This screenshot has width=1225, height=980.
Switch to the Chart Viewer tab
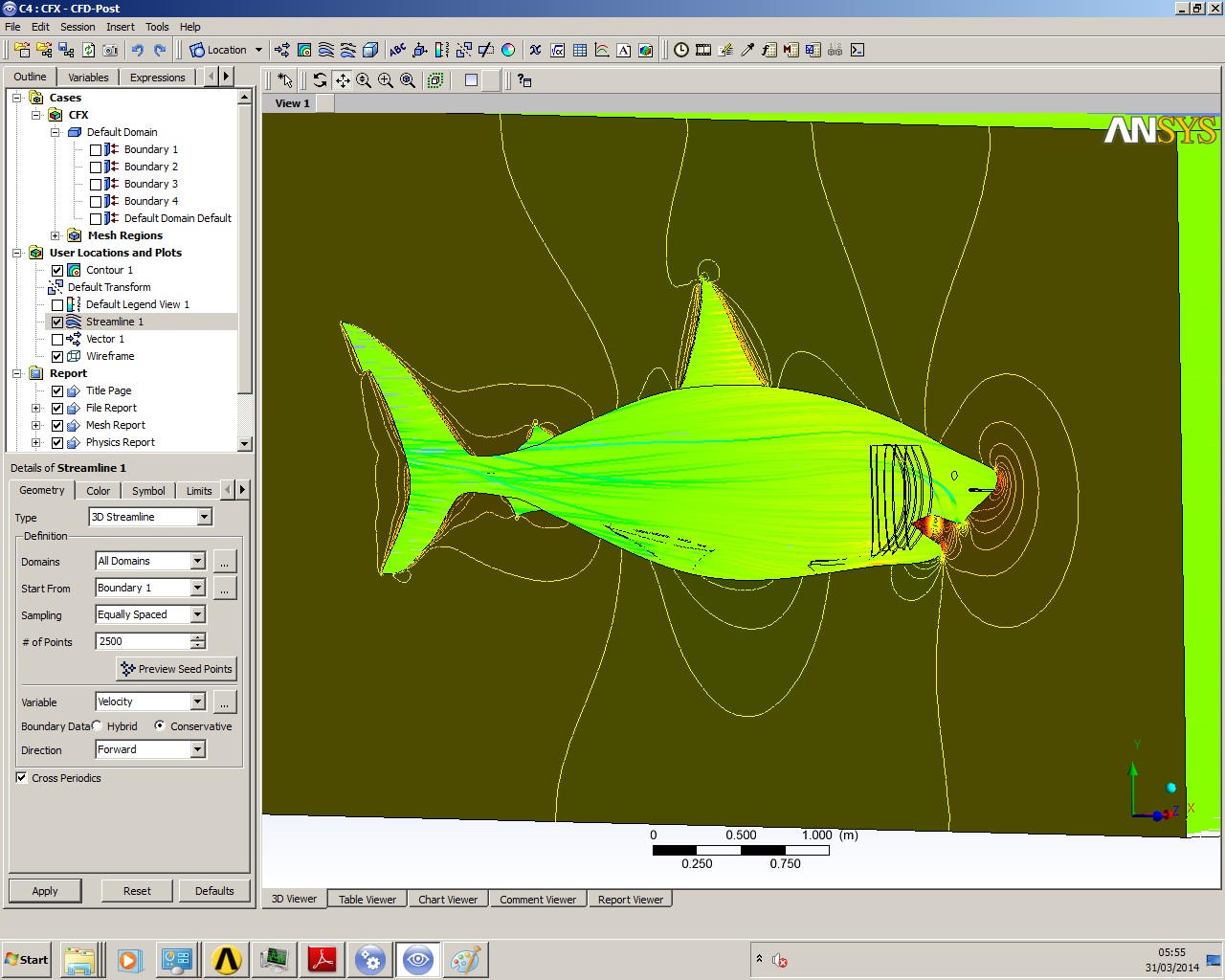click(x=447, y=900)
